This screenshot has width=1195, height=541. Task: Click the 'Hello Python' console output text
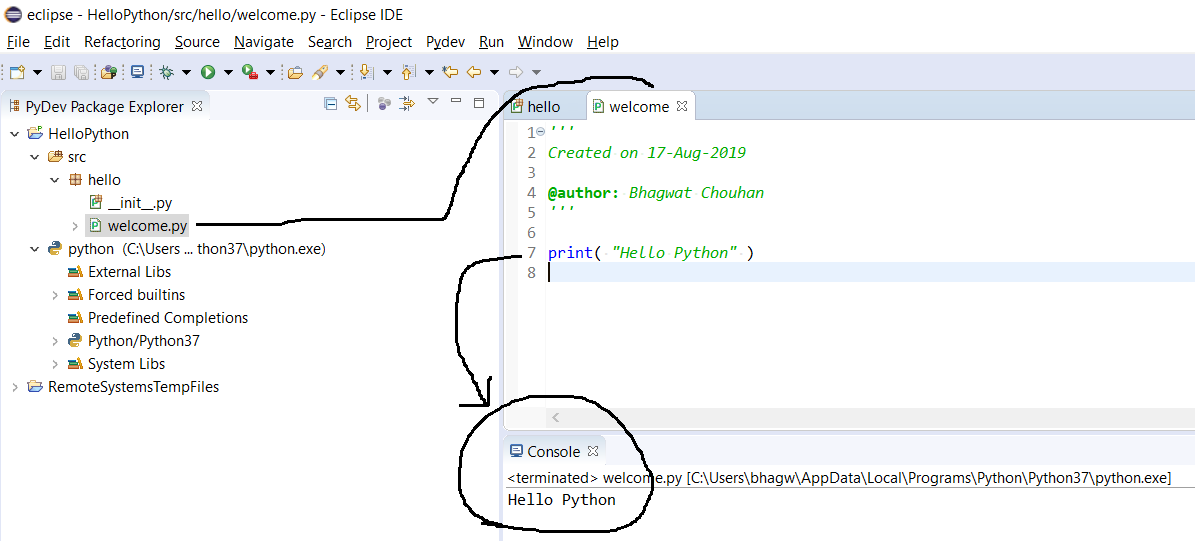[562, 500]
